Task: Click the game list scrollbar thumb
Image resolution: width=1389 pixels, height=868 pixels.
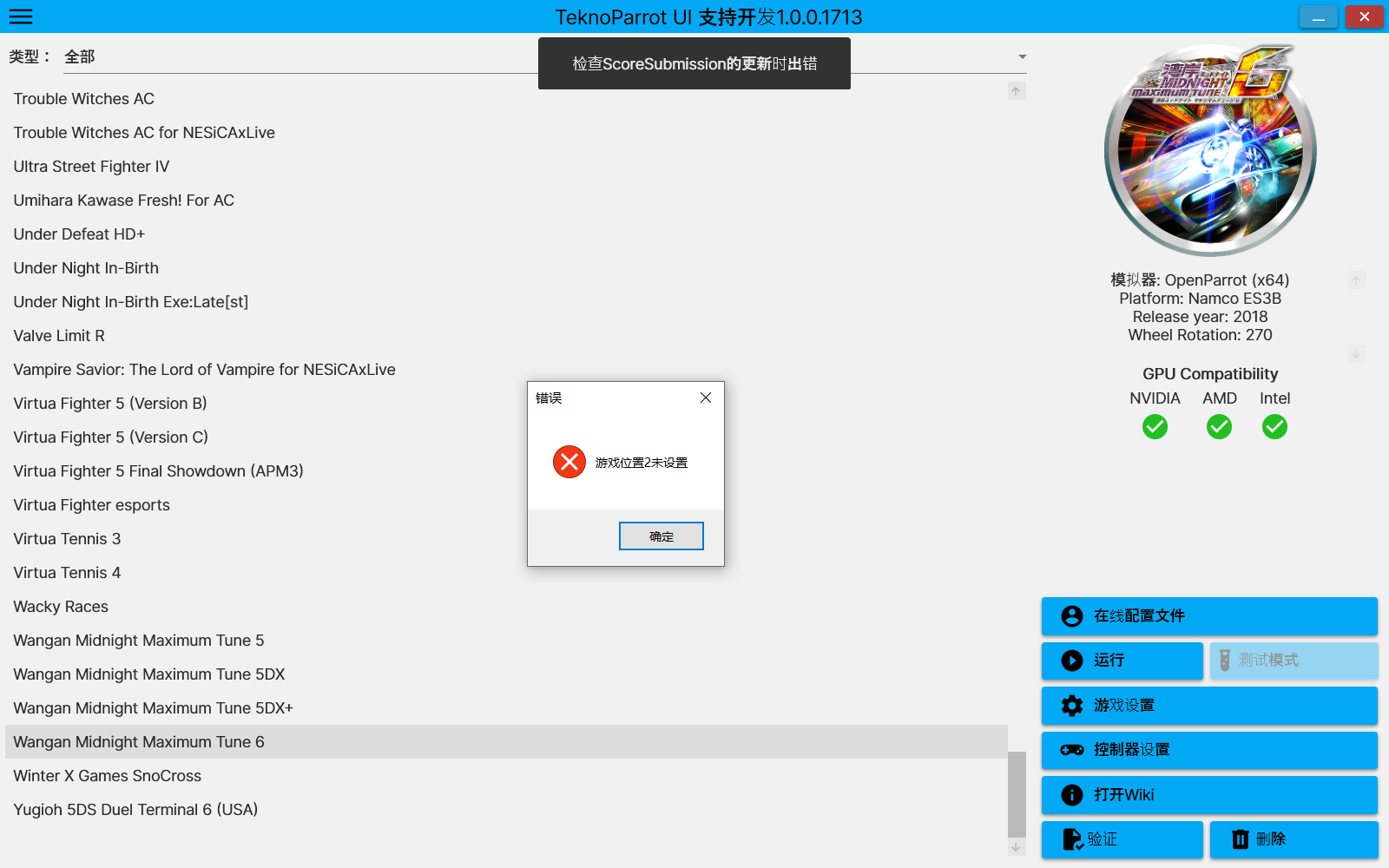Action: 1017,793
